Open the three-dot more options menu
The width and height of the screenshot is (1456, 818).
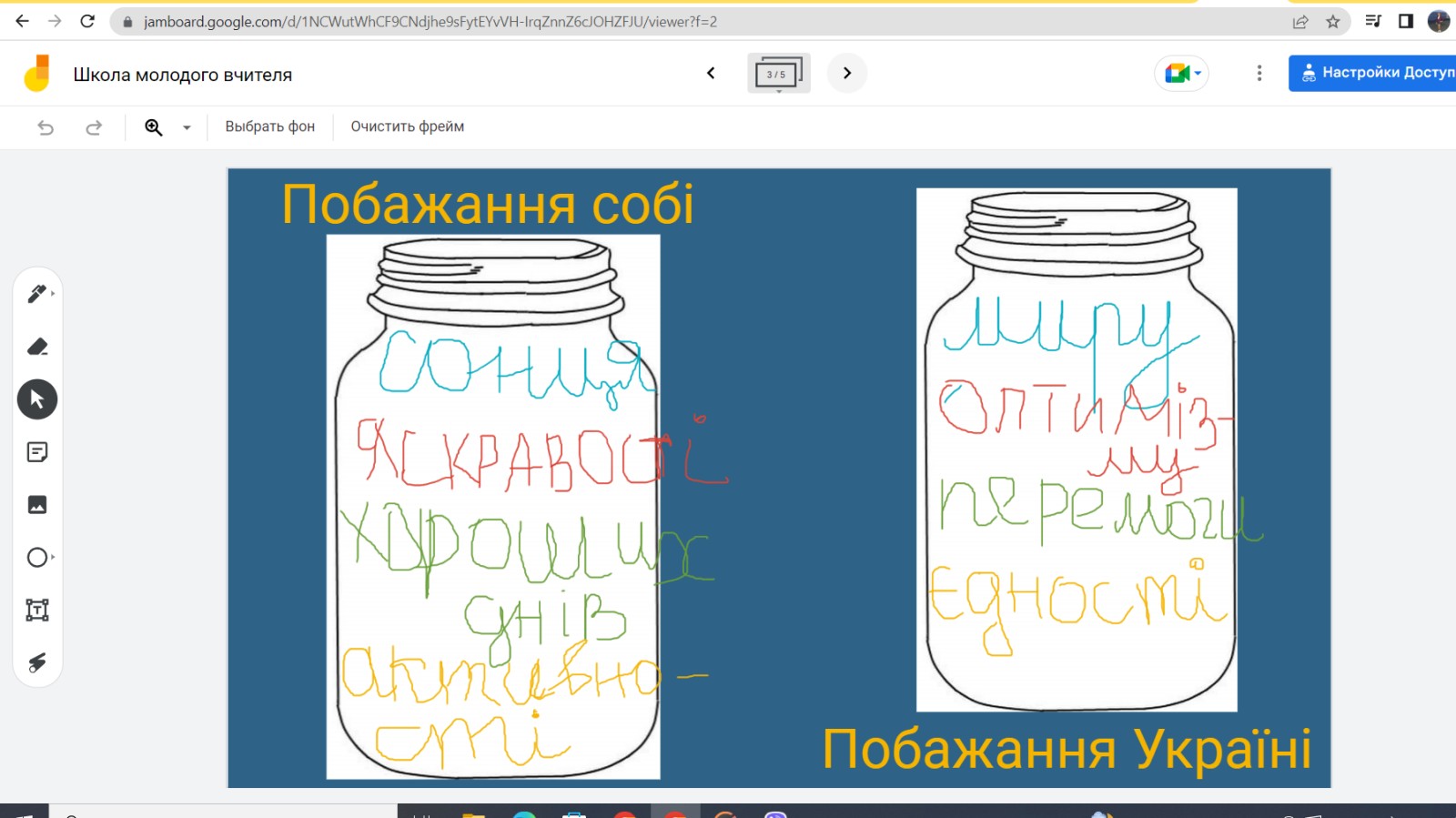(x=1259, y=73)
